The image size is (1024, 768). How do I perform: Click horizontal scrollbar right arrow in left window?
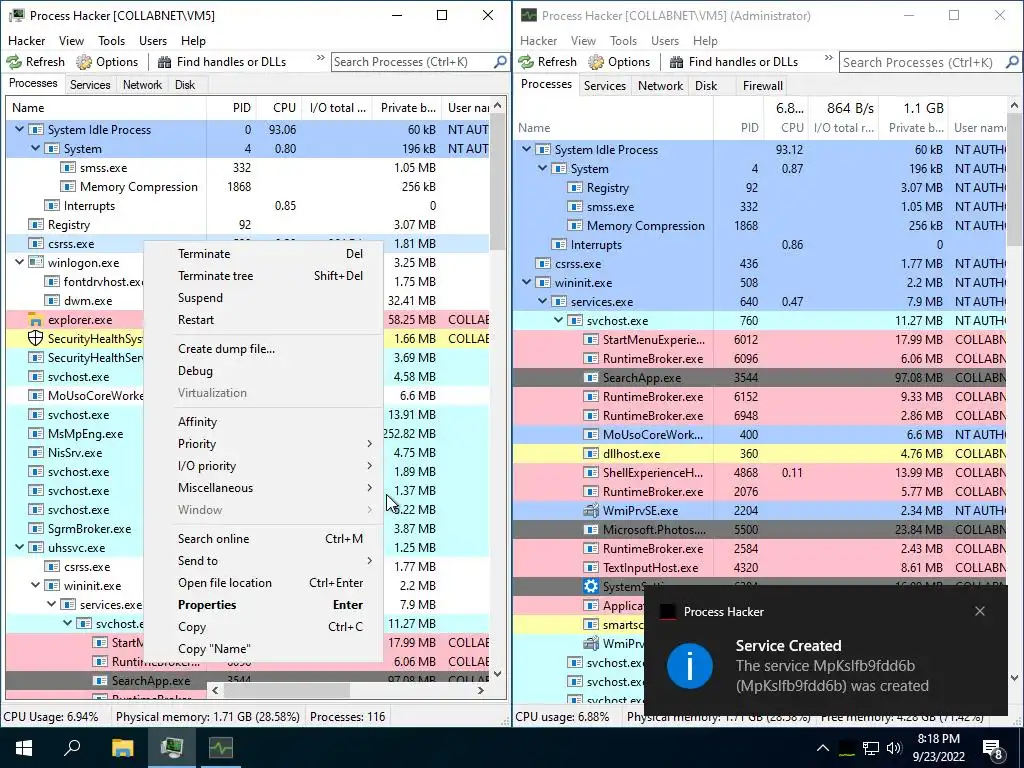[x=481, y=690]
